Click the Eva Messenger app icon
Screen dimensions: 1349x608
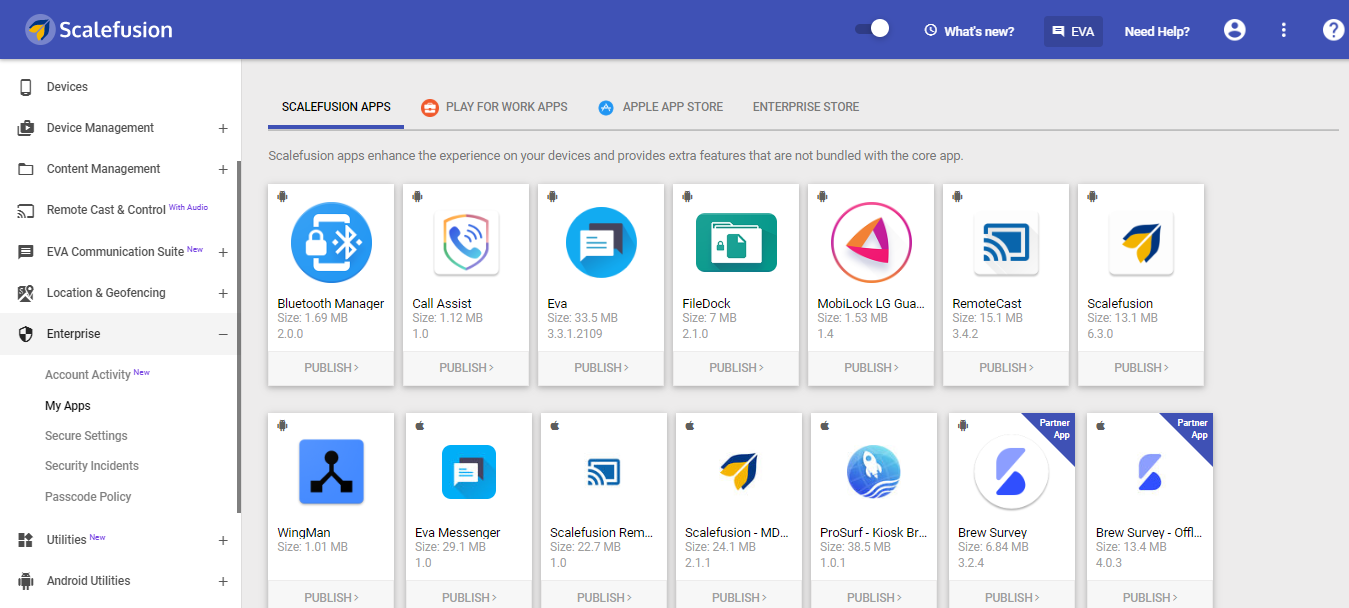click(469, 472)
